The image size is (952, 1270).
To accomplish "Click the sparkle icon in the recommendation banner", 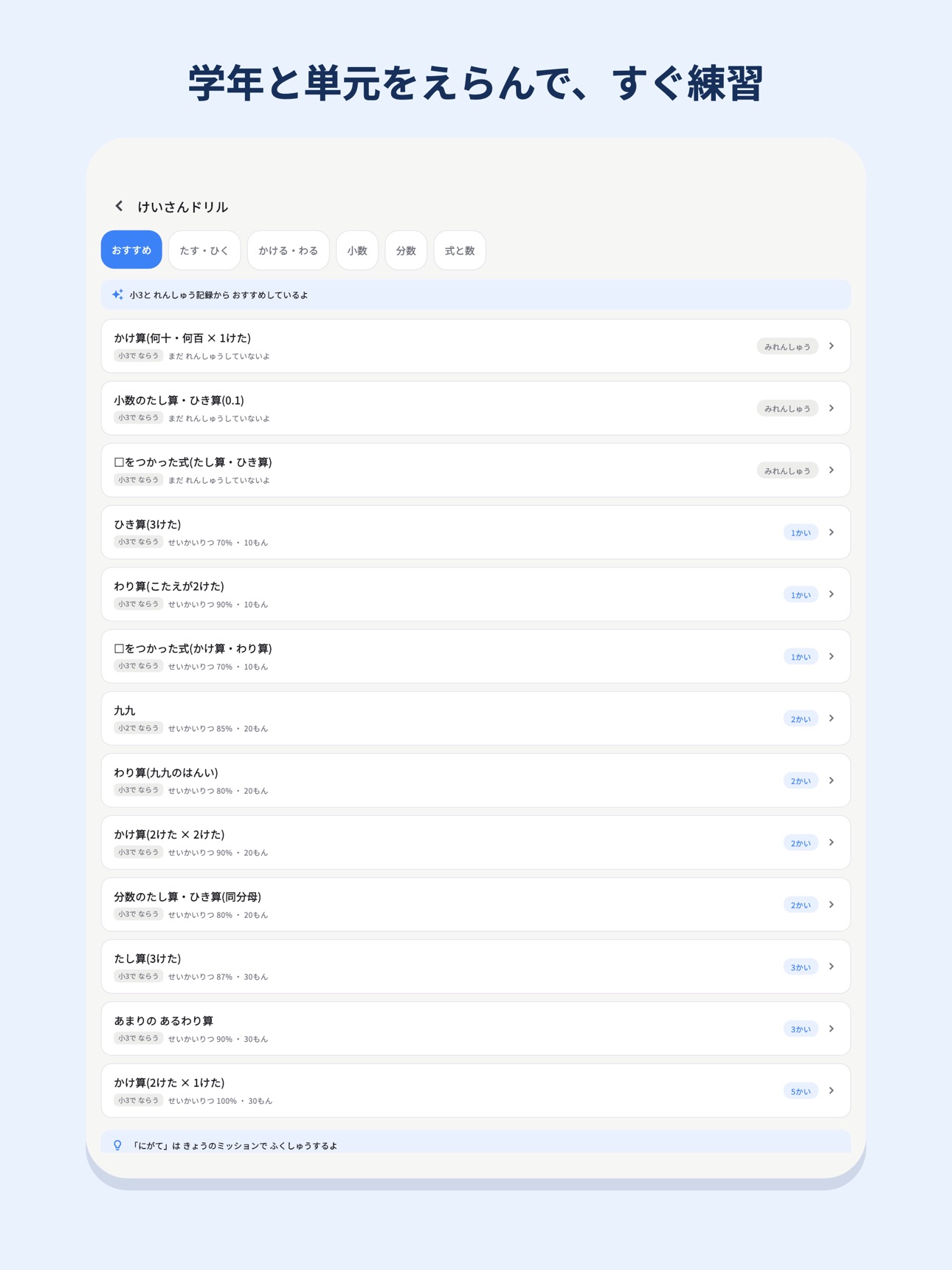I will [x=117, y=295].
